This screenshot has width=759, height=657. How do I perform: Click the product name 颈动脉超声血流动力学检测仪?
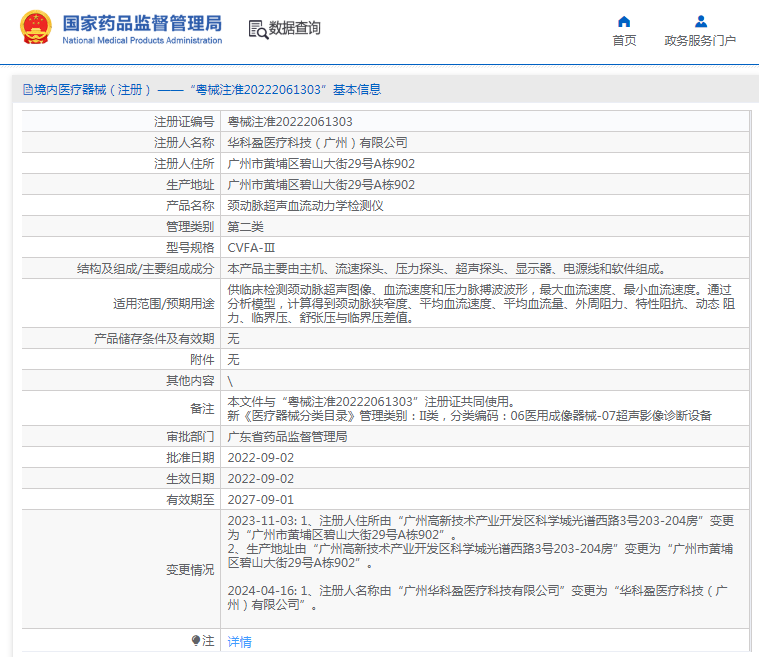tap(305, 206)
